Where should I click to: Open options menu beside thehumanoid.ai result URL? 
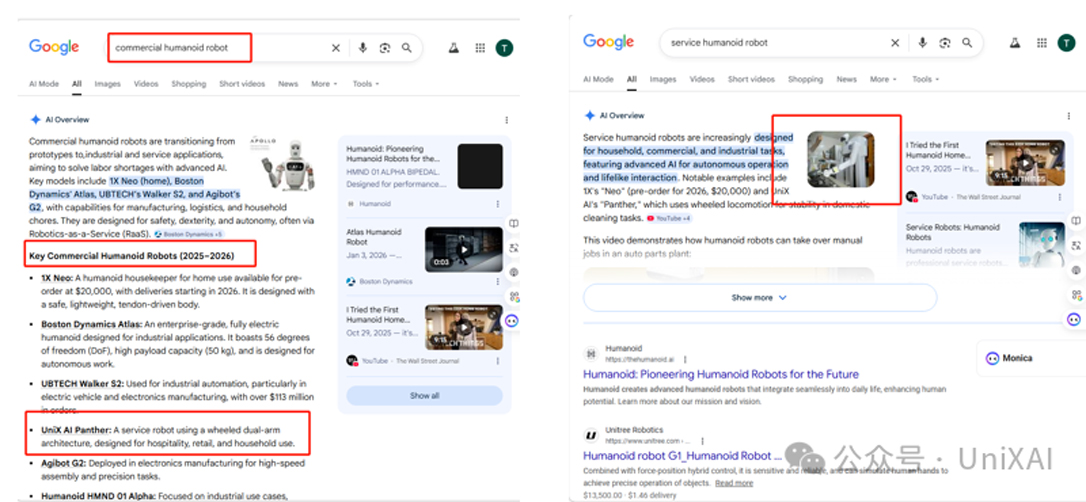point(686,360)
